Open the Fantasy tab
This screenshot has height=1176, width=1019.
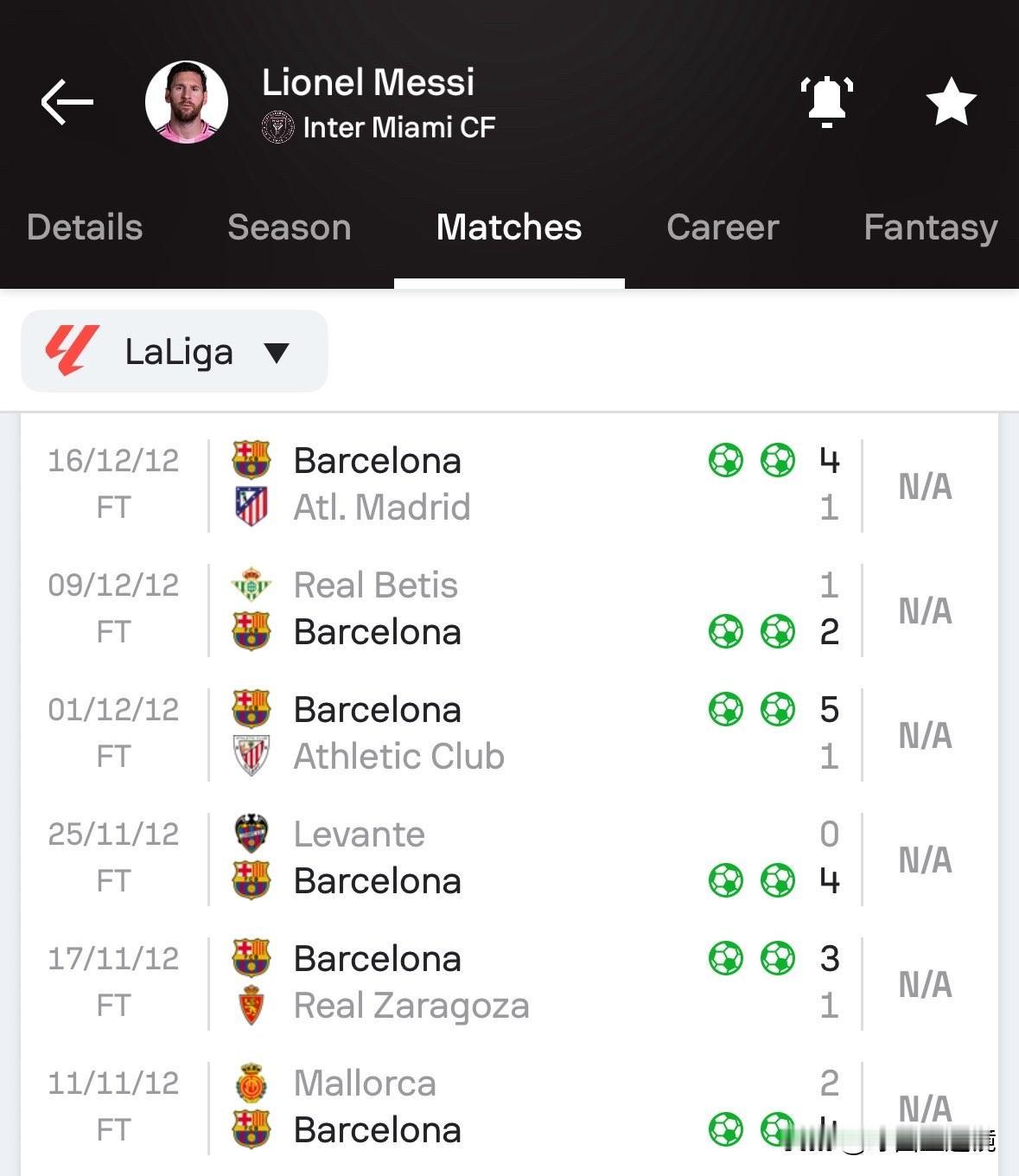click(x=931, y=228)
